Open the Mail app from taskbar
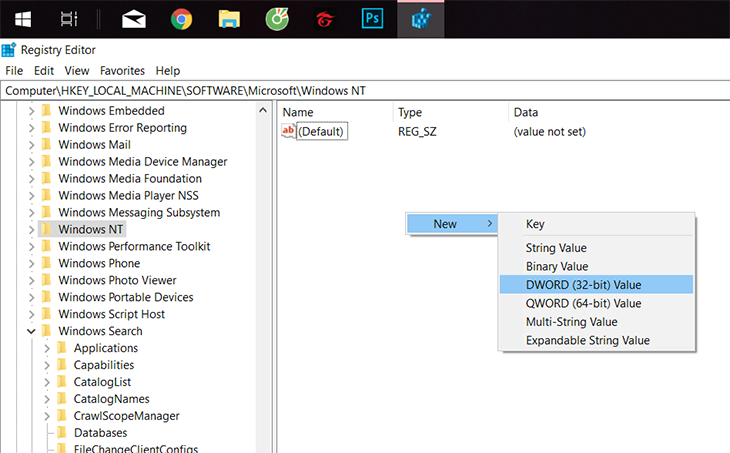730x453 pixels. (x=134, y=20)
